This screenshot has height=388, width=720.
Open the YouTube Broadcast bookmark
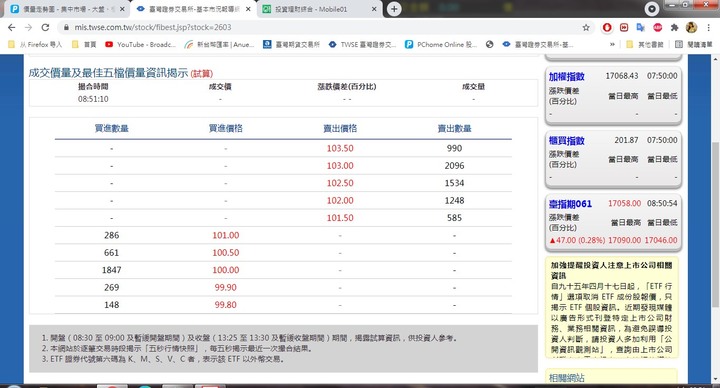pos(141,45)
